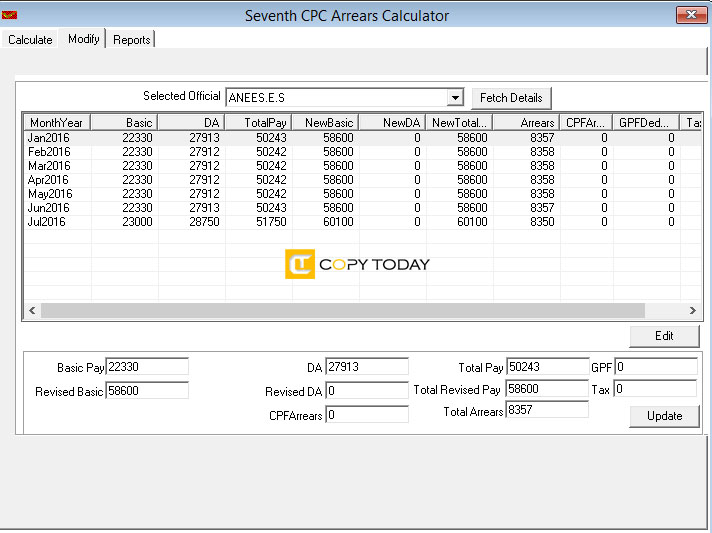
Task: Click the Update button
Action: coord(664,416)
